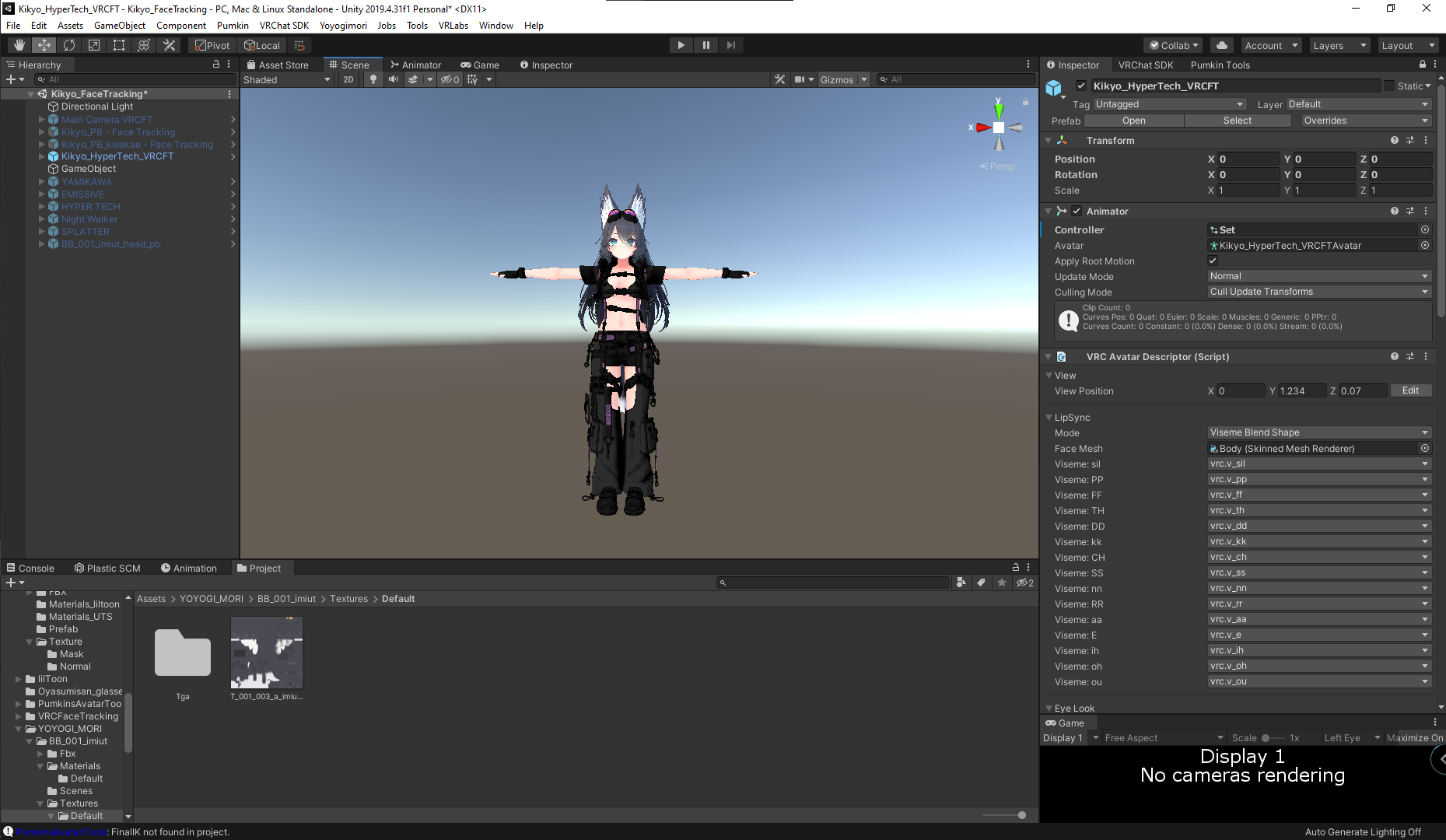Select the Rotate tool

69,45
